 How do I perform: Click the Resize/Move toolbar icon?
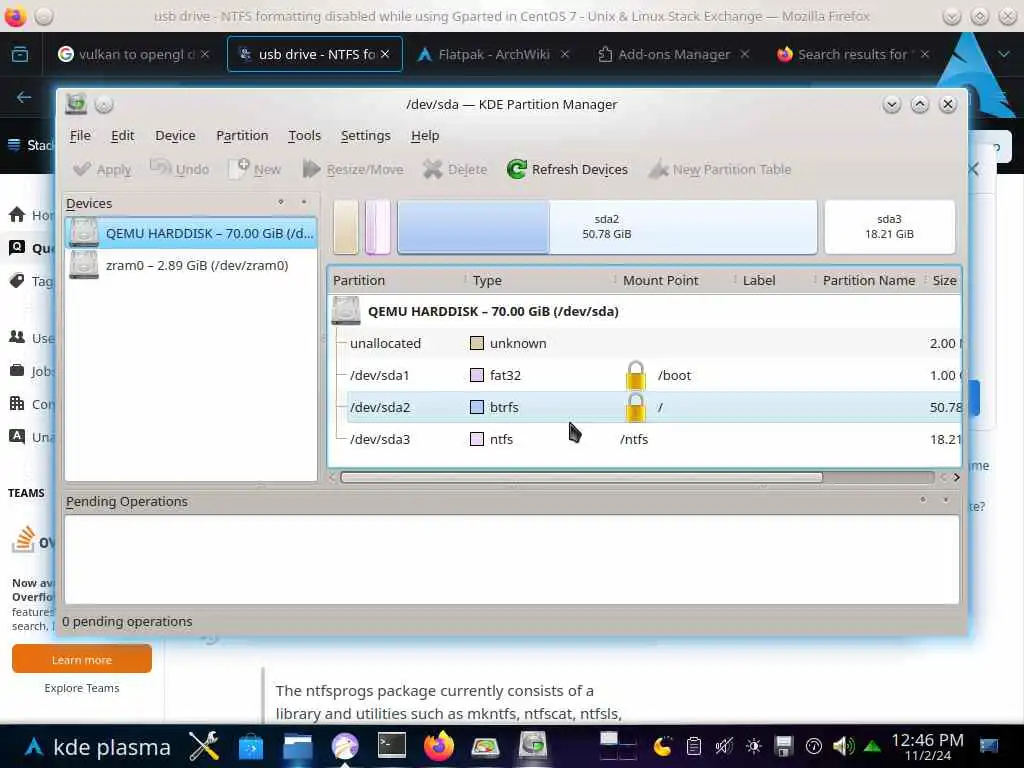(312, 169)
